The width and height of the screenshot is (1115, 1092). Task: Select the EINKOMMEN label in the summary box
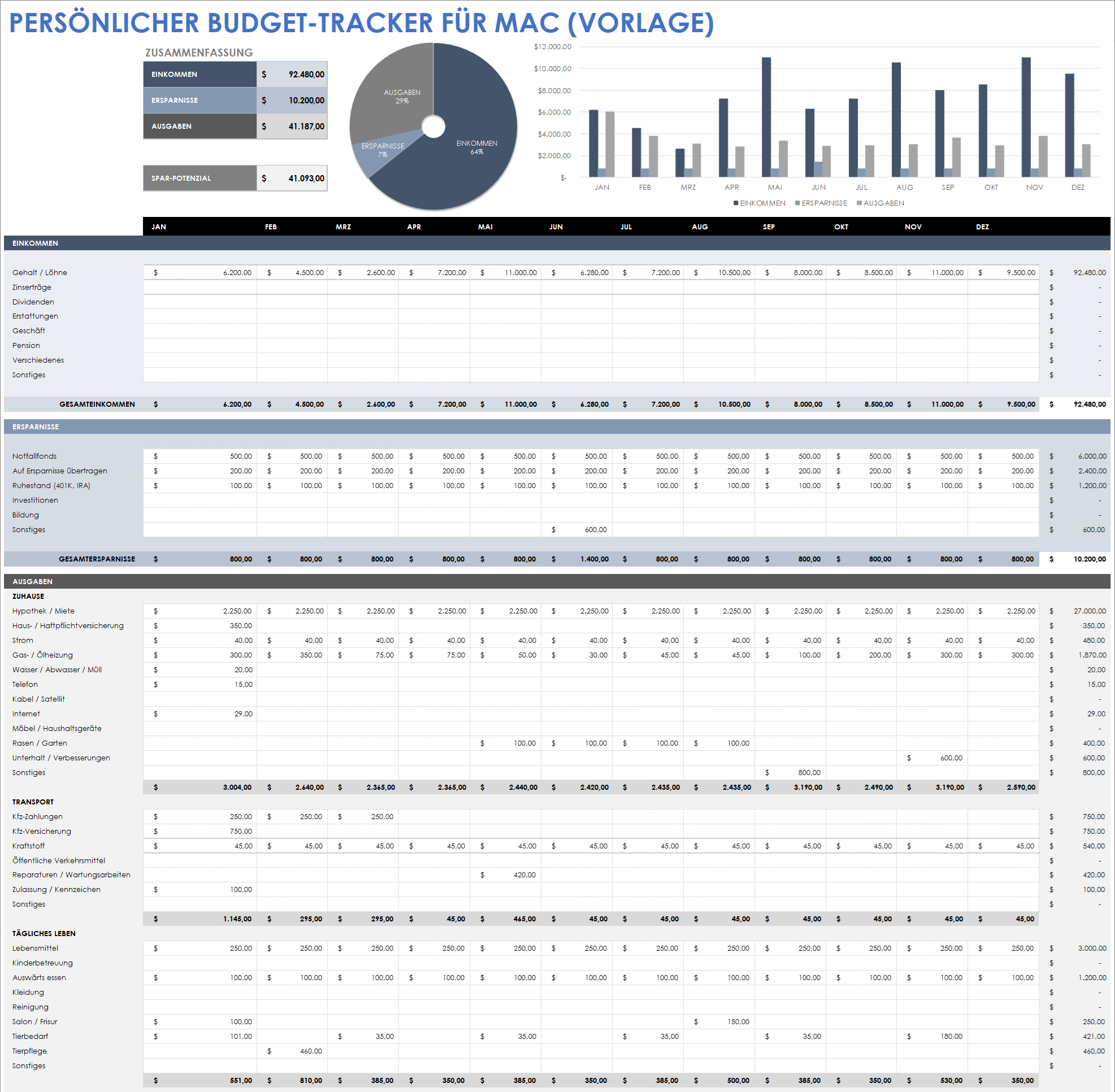[199, 75]
